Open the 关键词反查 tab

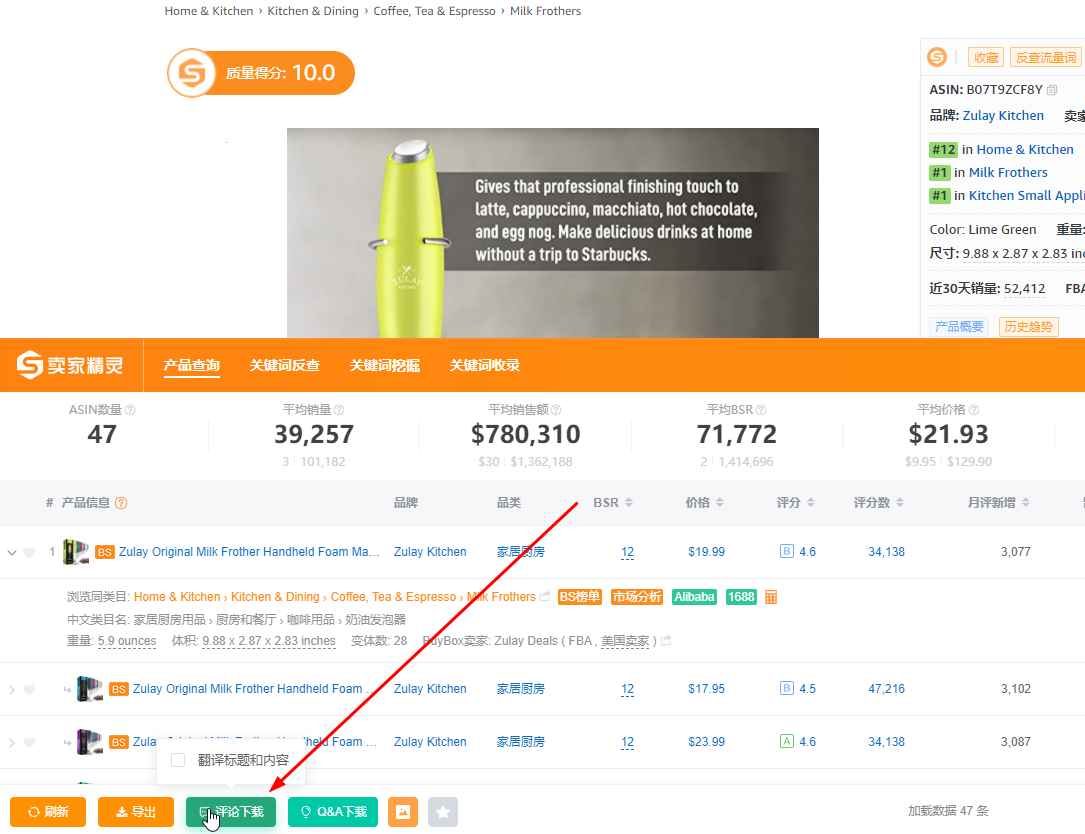(284, 365)
